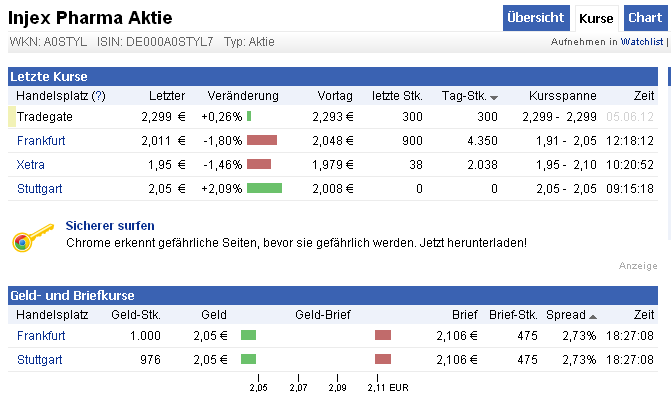Click the Tag-Stk. sort arrow icon
Screen dimensions: 671x401
click(494, 97)
